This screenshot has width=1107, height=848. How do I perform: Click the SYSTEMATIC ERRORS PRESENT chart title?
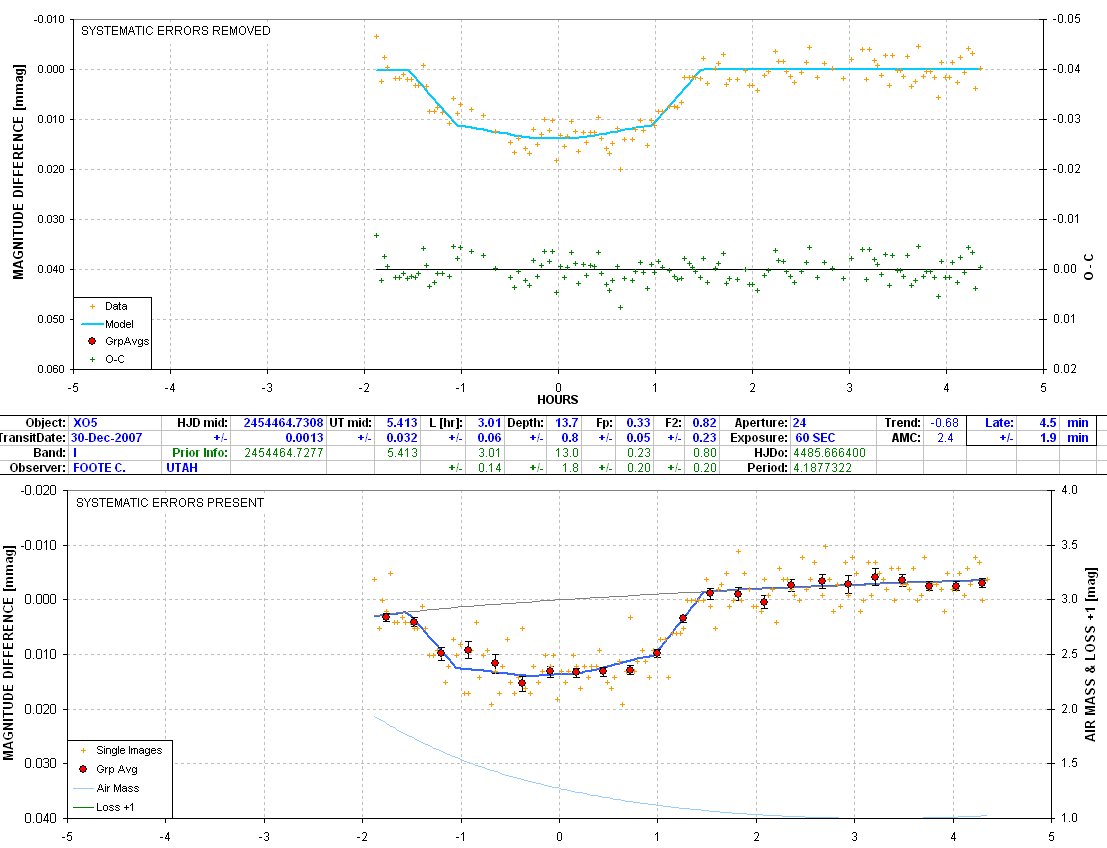(170, 503)
